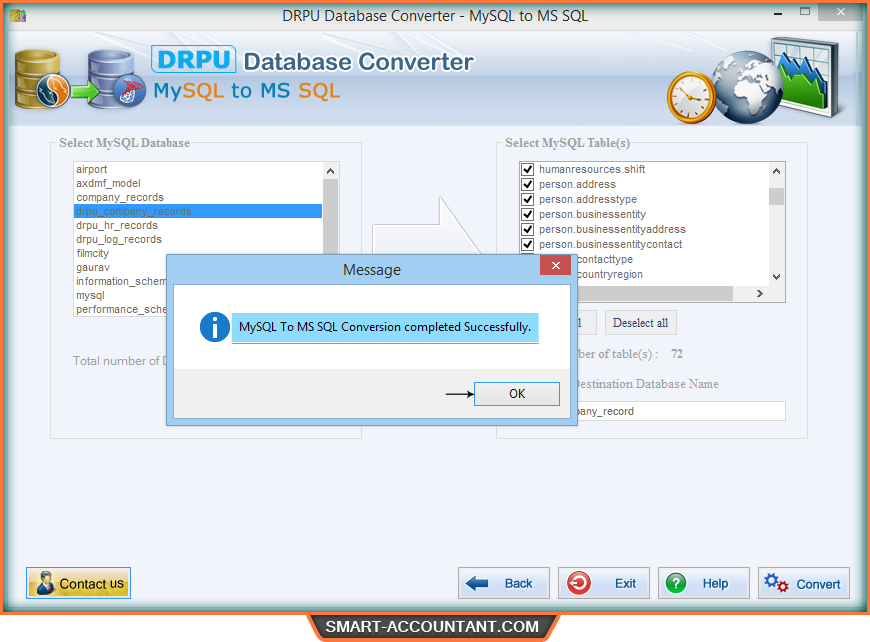Toggle the person.address checkbox

tap(528, 184)
